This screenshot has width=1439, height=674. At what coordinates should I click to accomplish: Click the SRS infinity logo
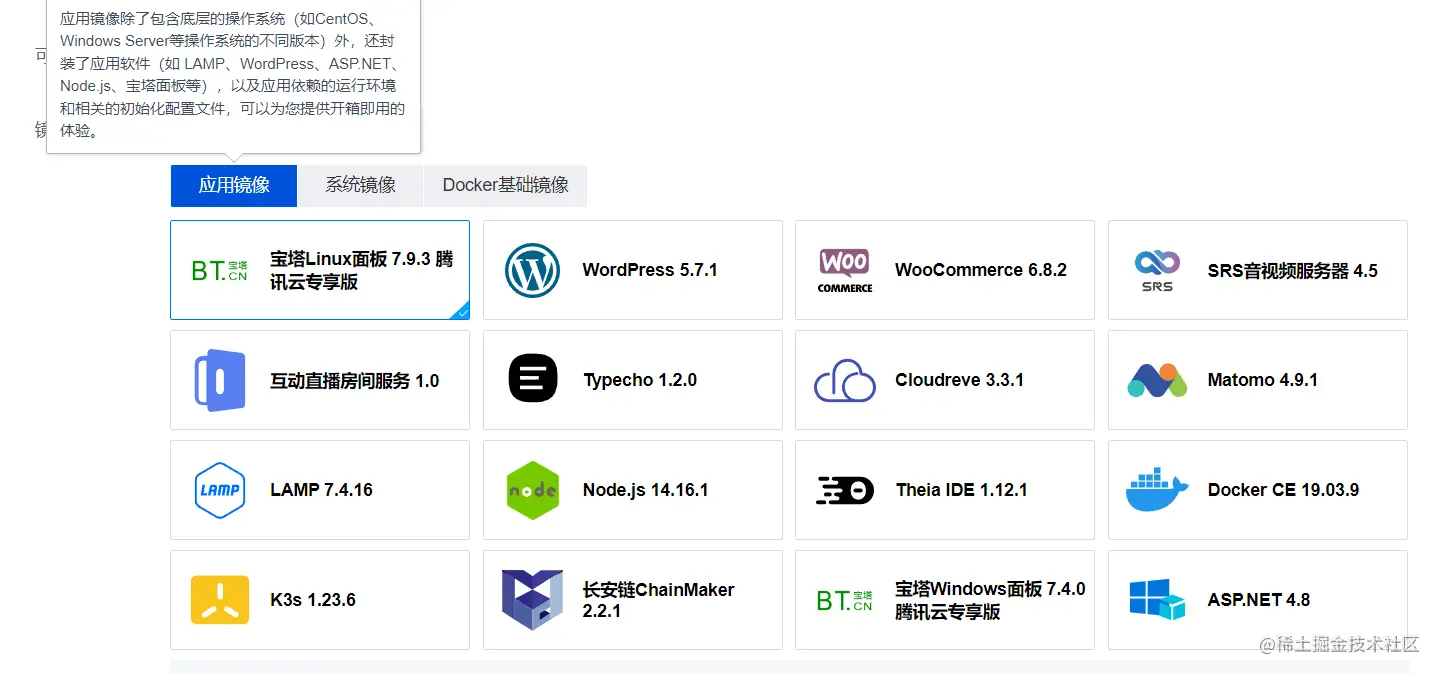click(1157, 270)
